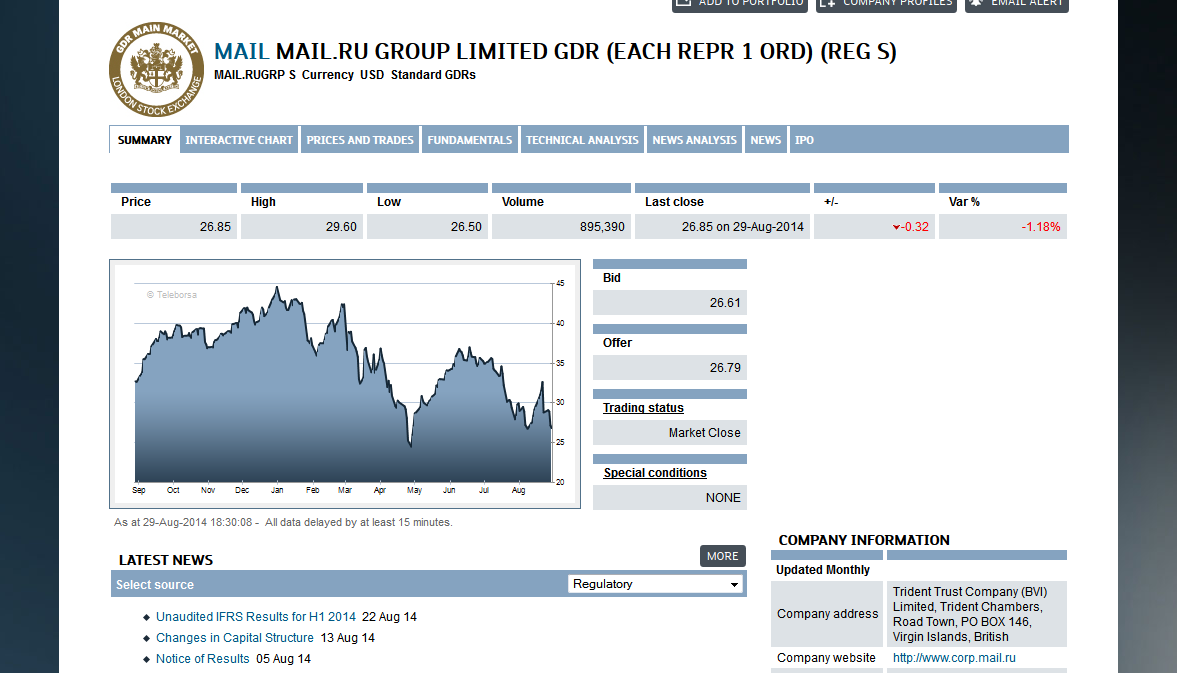This screenshot has height=673, width=1194.
Task: Open the Prices and Trades tab
Action: pyautogui.click(x=360, y=140)
